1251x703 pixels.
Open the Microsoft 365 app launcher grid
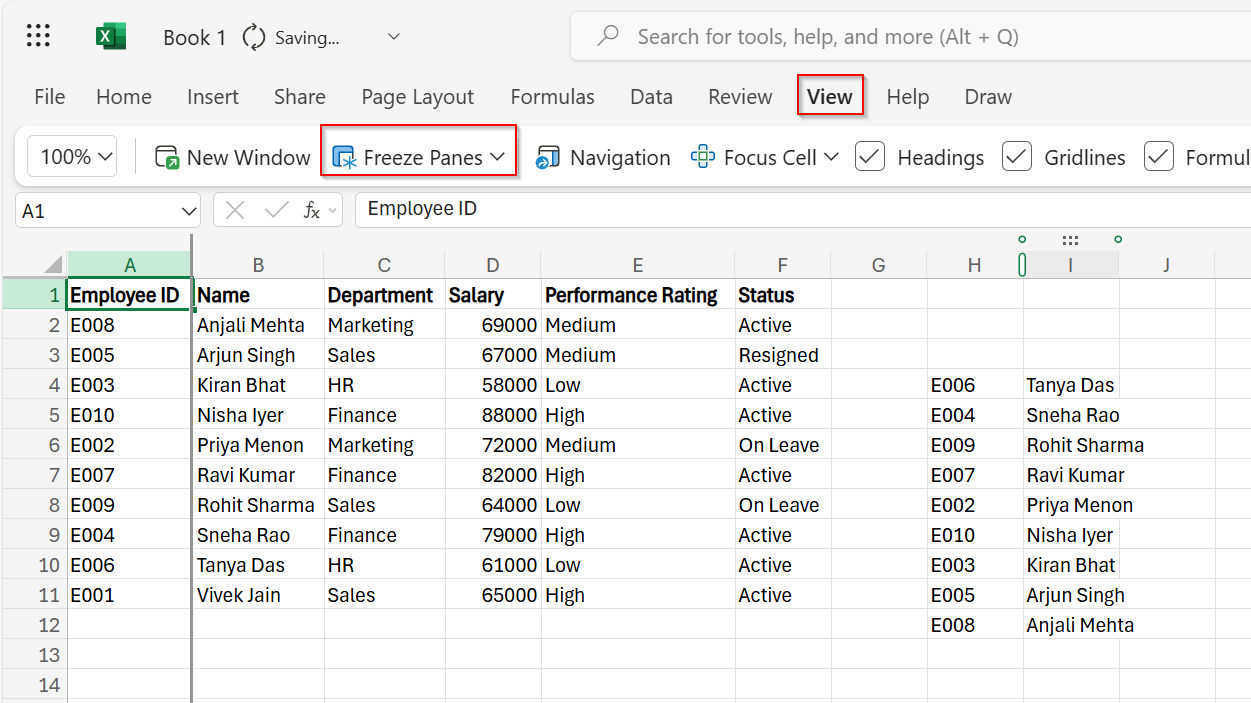(x=37, y=35)
